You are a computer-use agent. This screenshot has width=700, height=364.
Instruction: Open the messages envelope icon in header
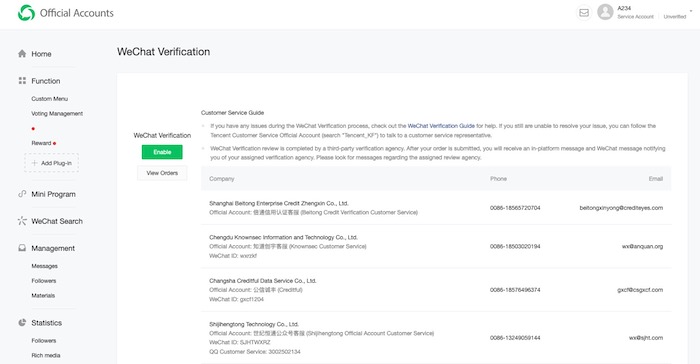pyautogui.click(x=584, y=13)
